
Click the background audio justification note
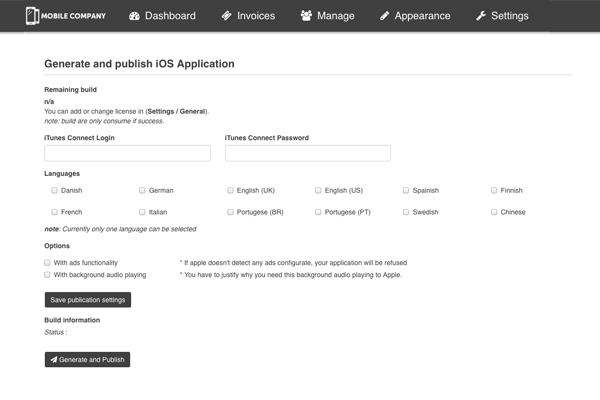click(291, 275)
